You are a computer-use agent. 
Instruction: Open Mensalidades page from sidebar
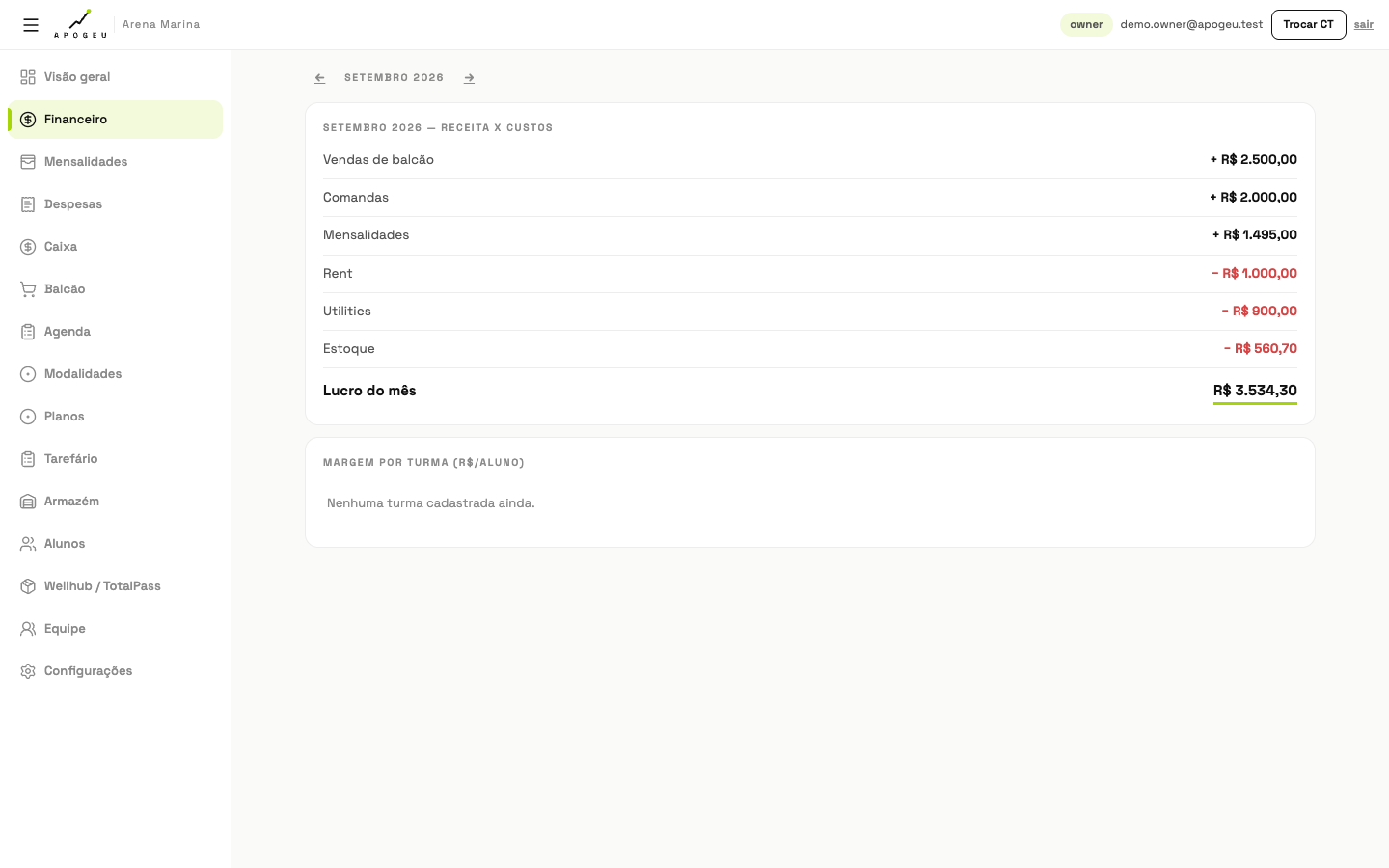pos(115,162)
